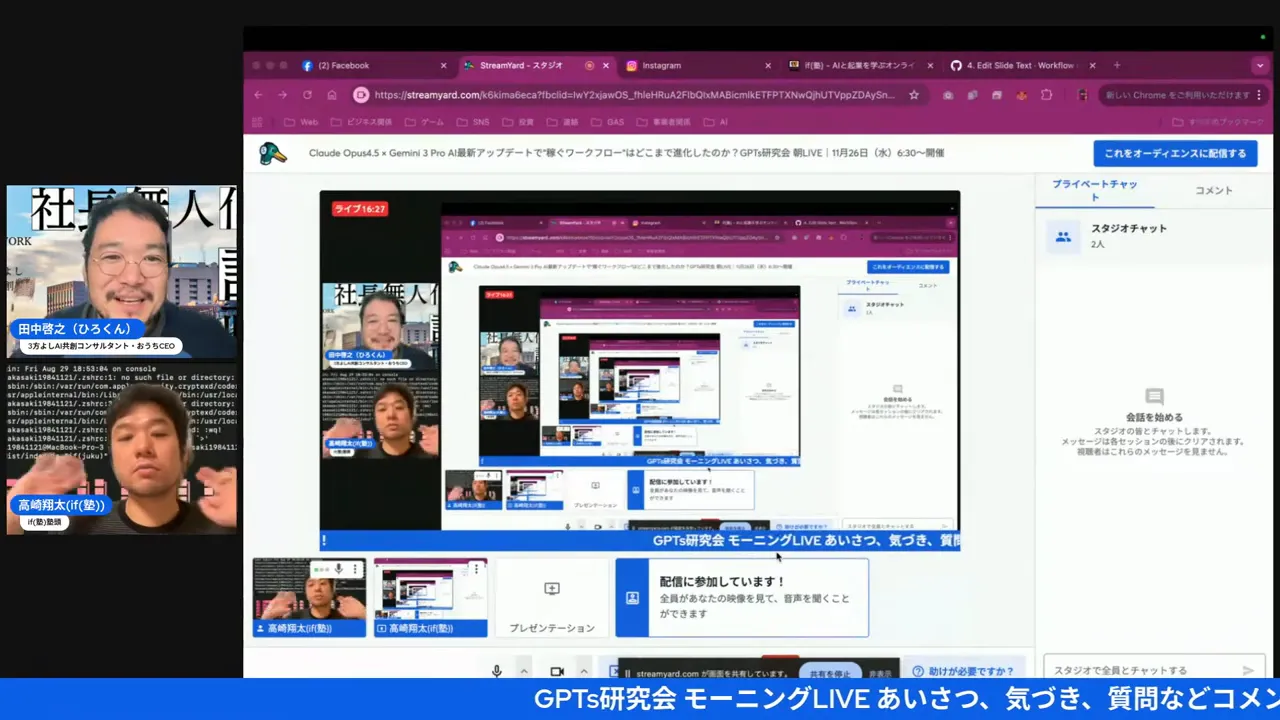The height and width of the screenshot is (720, 1280).
Task: Click the send arrow next to the chat field
Action: (x=1248, y=670)
